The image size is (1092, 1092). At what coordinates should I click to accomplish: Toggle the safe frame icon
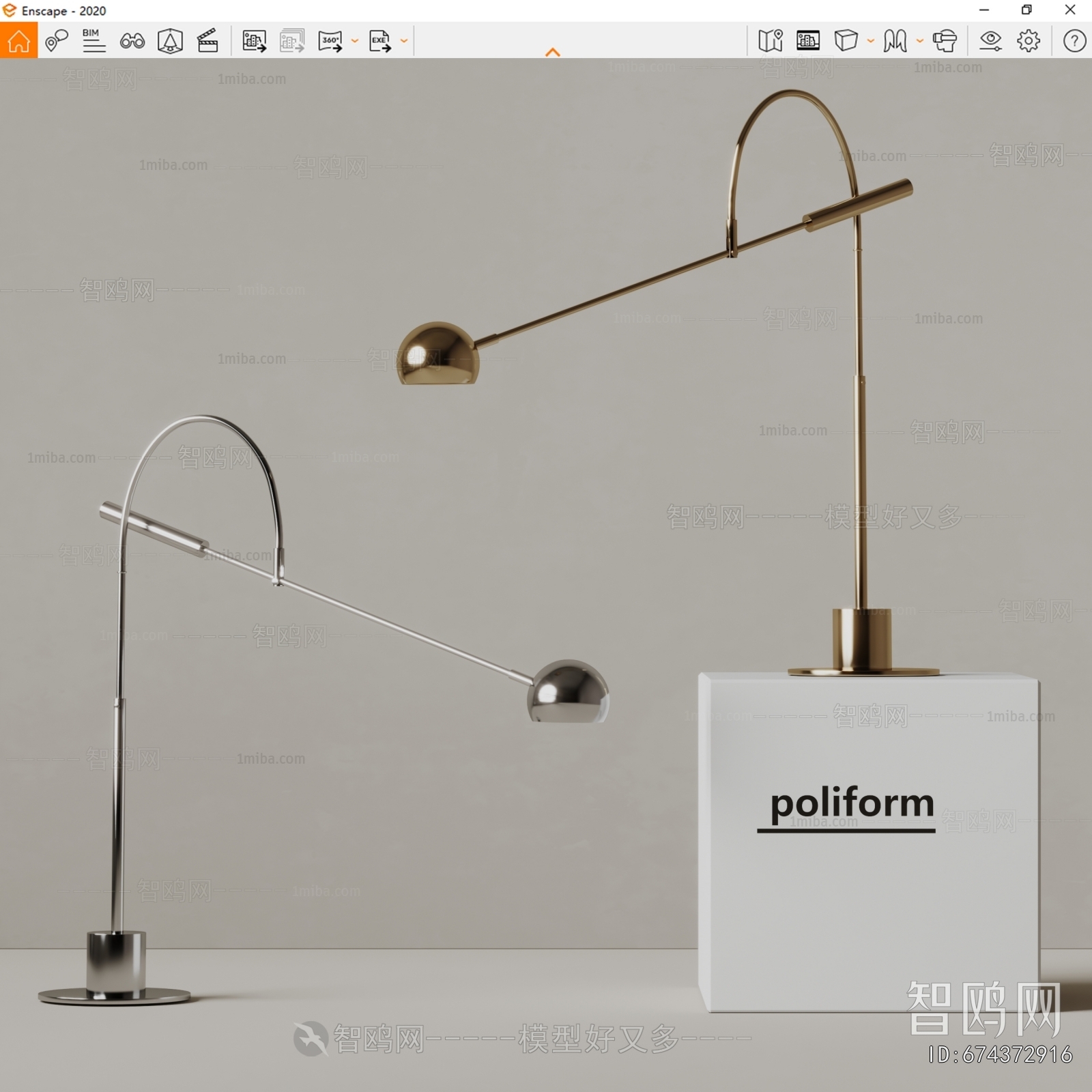pyautogui.click(x=808, y=41)
